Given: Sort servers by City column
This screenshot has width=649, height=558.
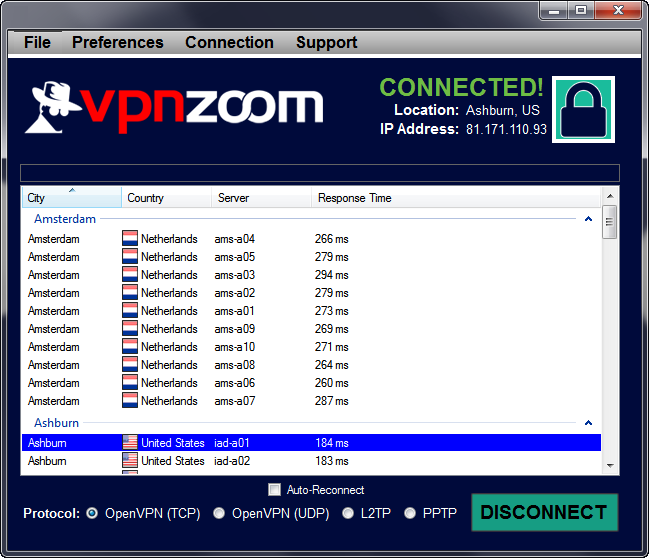Looking at the screenshot, I should click(x=72, y=197).
